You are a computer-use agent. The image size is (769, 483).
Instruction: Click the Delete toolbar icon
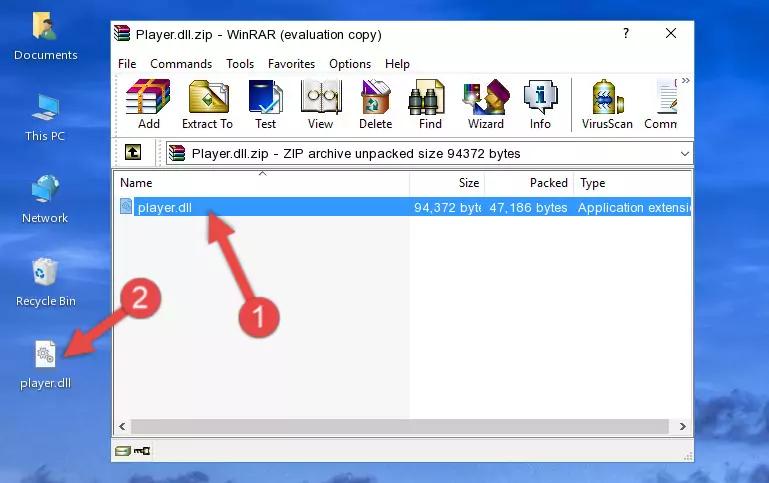coord(376,104)
